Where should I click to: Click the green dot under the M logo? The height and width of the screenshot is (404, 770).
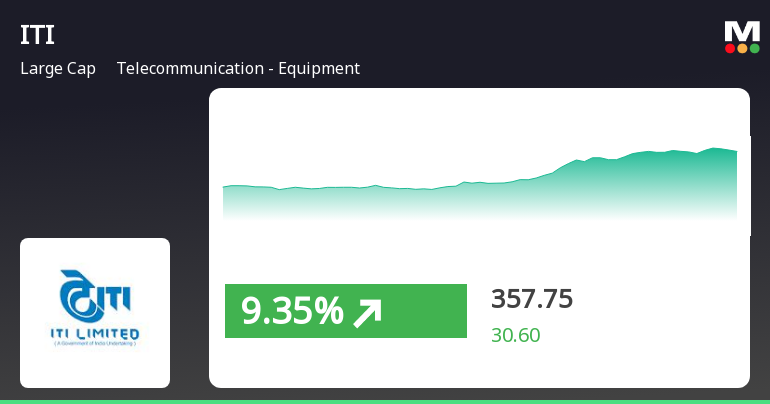(754, 48)
